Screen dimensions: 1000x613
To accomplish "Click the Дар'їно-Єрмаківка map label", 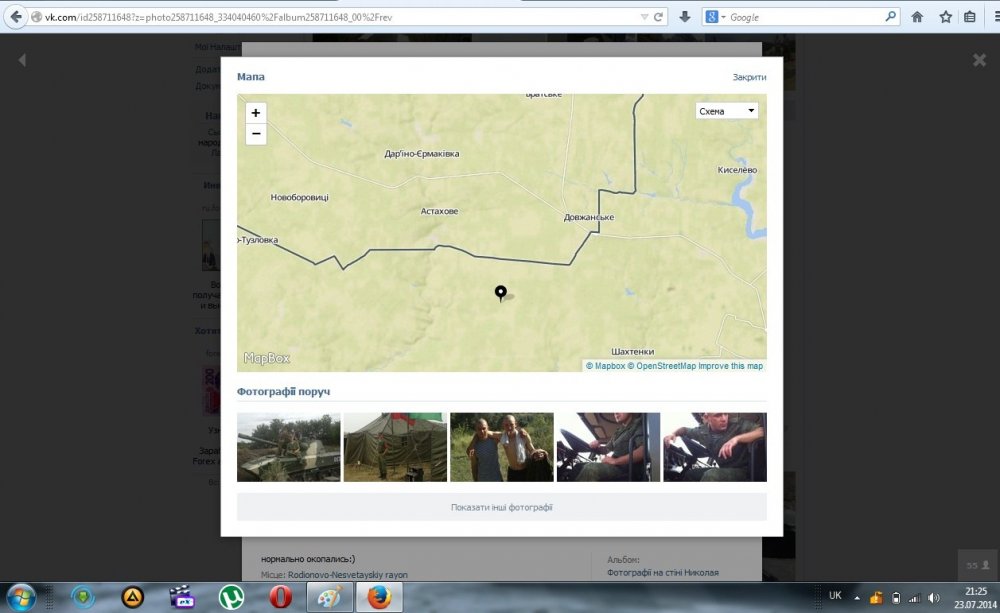I will pyautogui.click(x=422, y=154).
